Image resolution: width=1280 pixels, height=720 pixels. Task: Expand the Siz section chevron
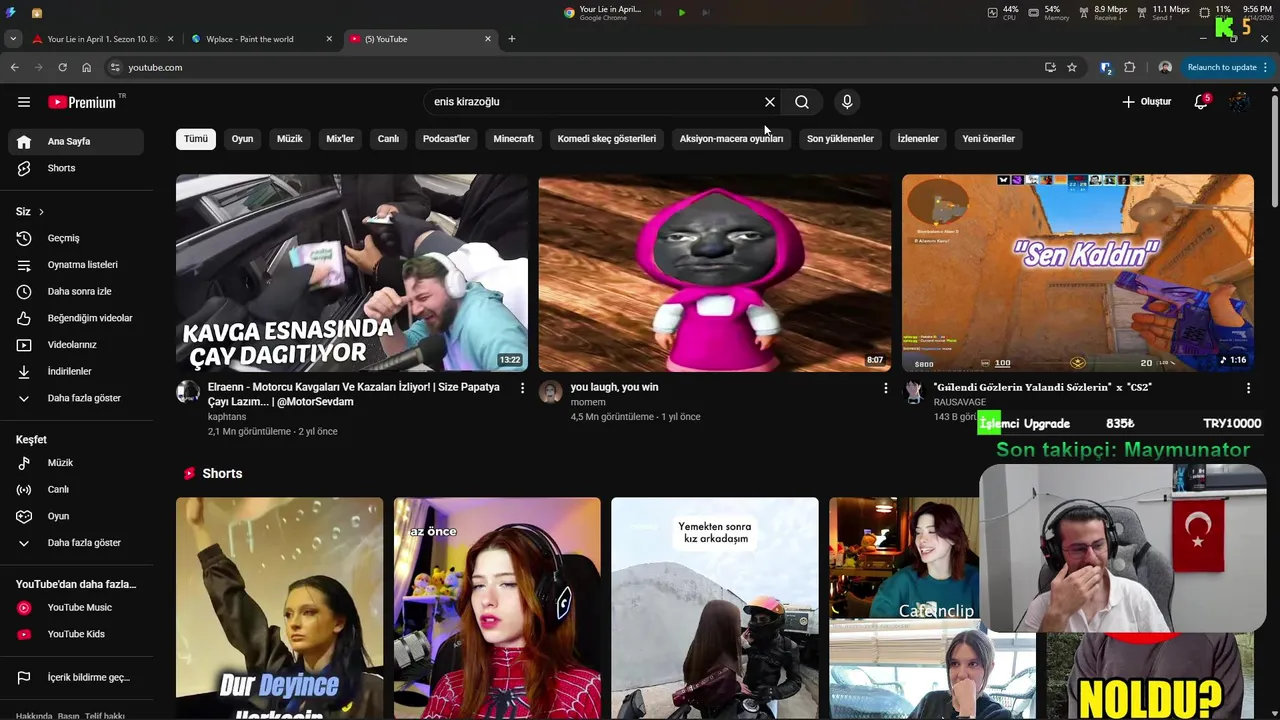(41, 212)
